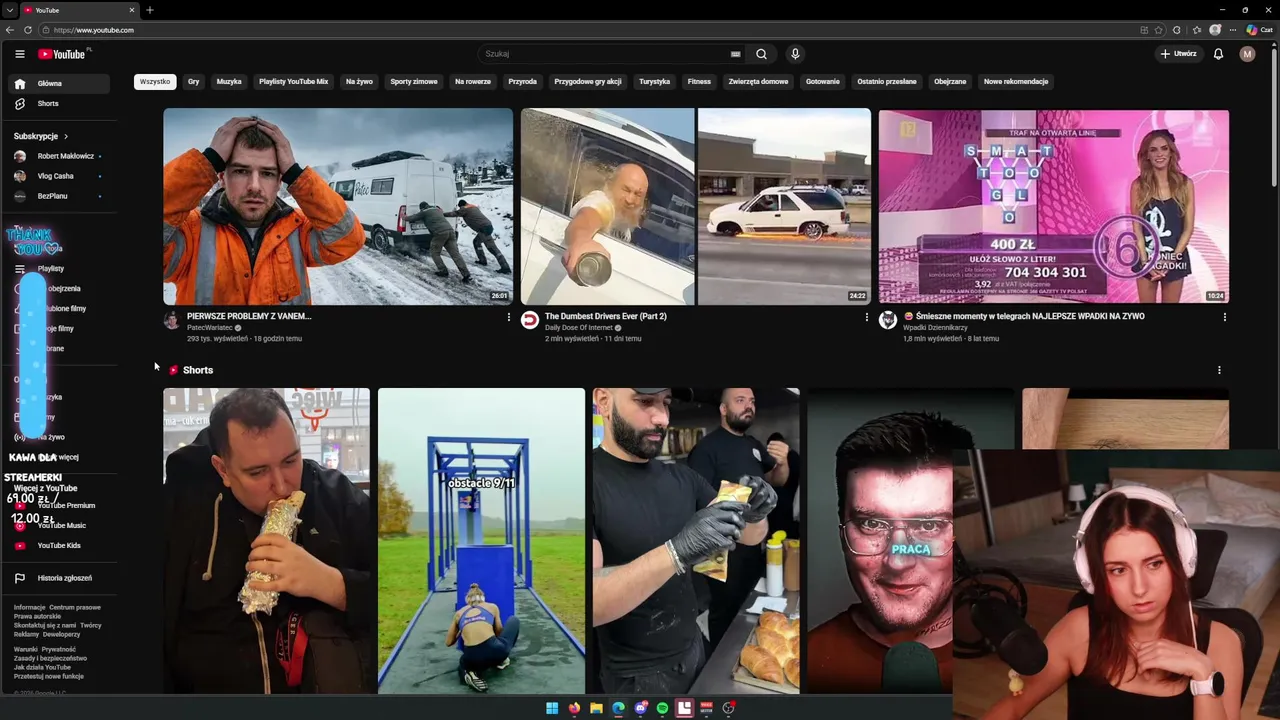Click the Utwórz create button
Image resolution: width=1280 pixels, height=720 pixels.
click(1178, 54)
